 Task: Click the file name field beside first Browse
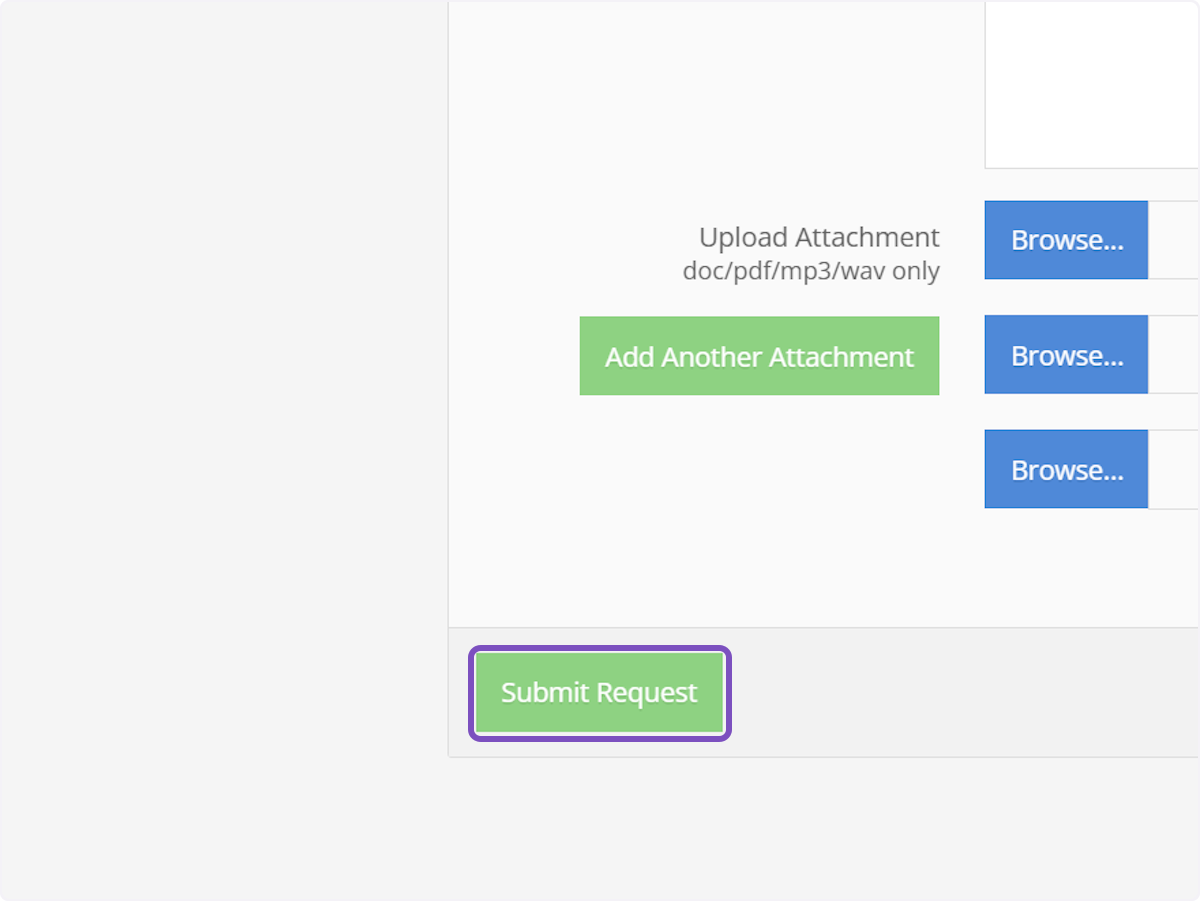click(x=1174, y=240)
